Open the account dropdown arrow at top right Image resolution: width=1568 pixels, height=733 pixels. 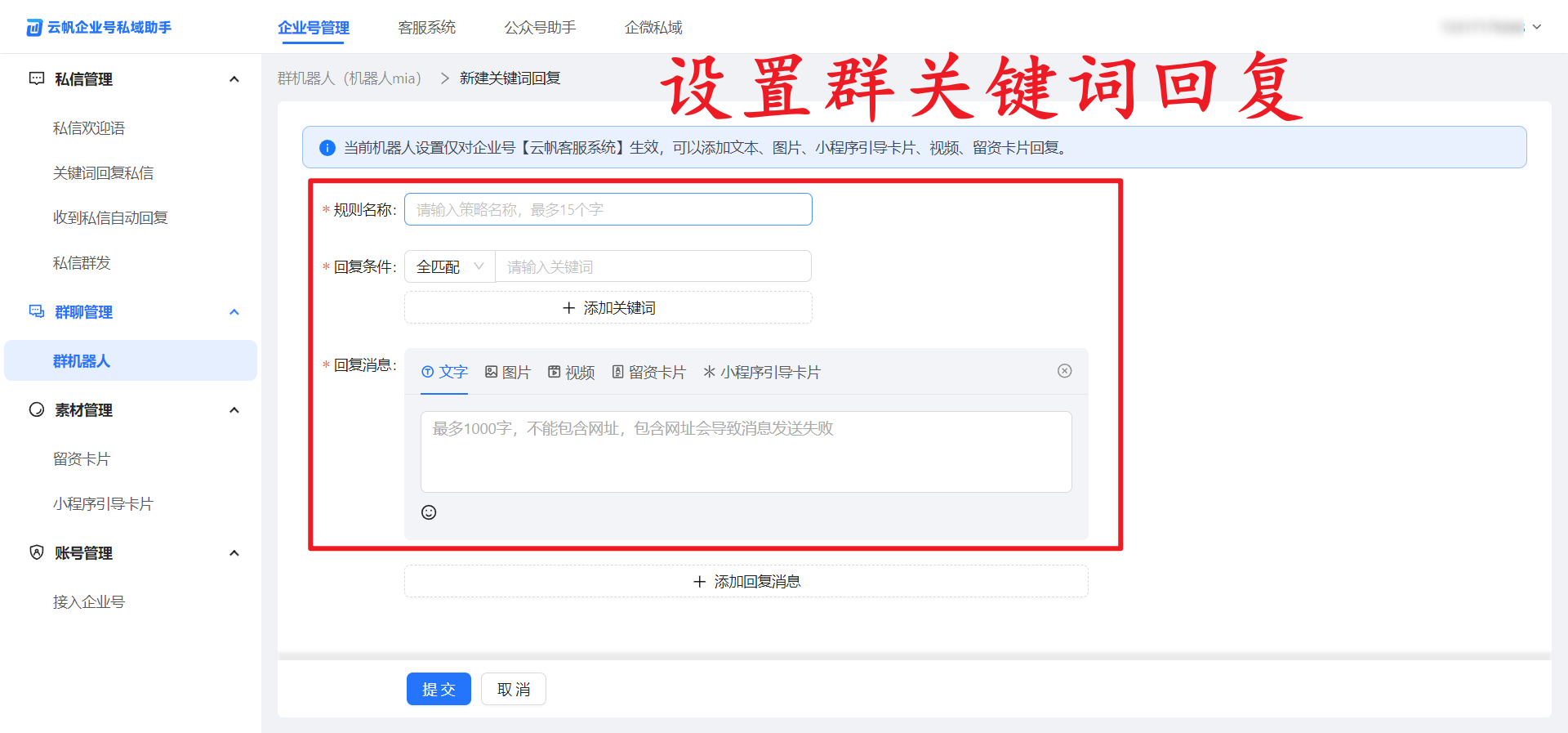pos(1537,27)
